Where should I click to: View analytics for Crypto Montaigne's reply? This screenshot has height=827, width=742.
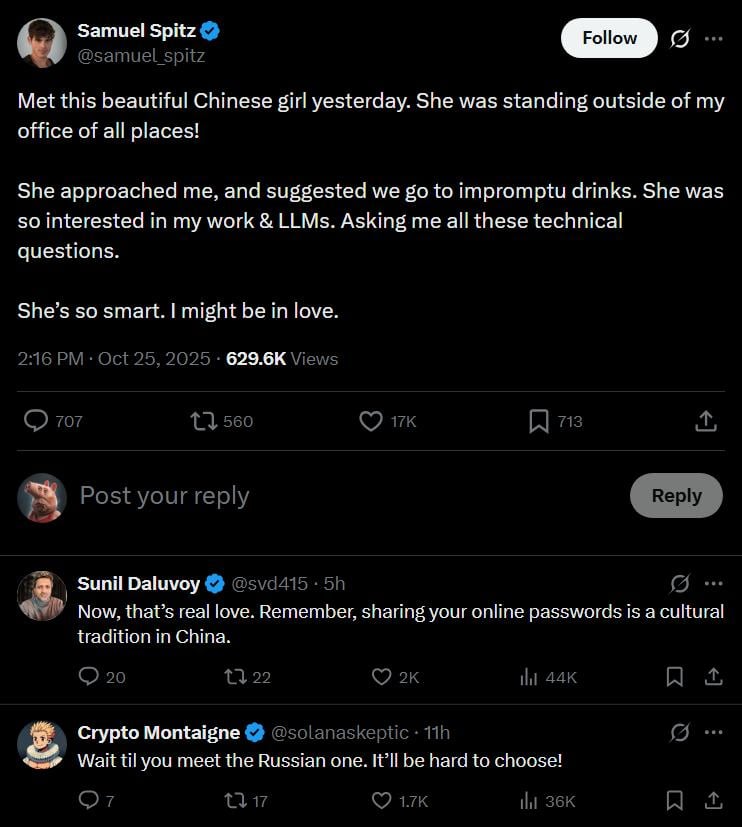coord(530,801)
